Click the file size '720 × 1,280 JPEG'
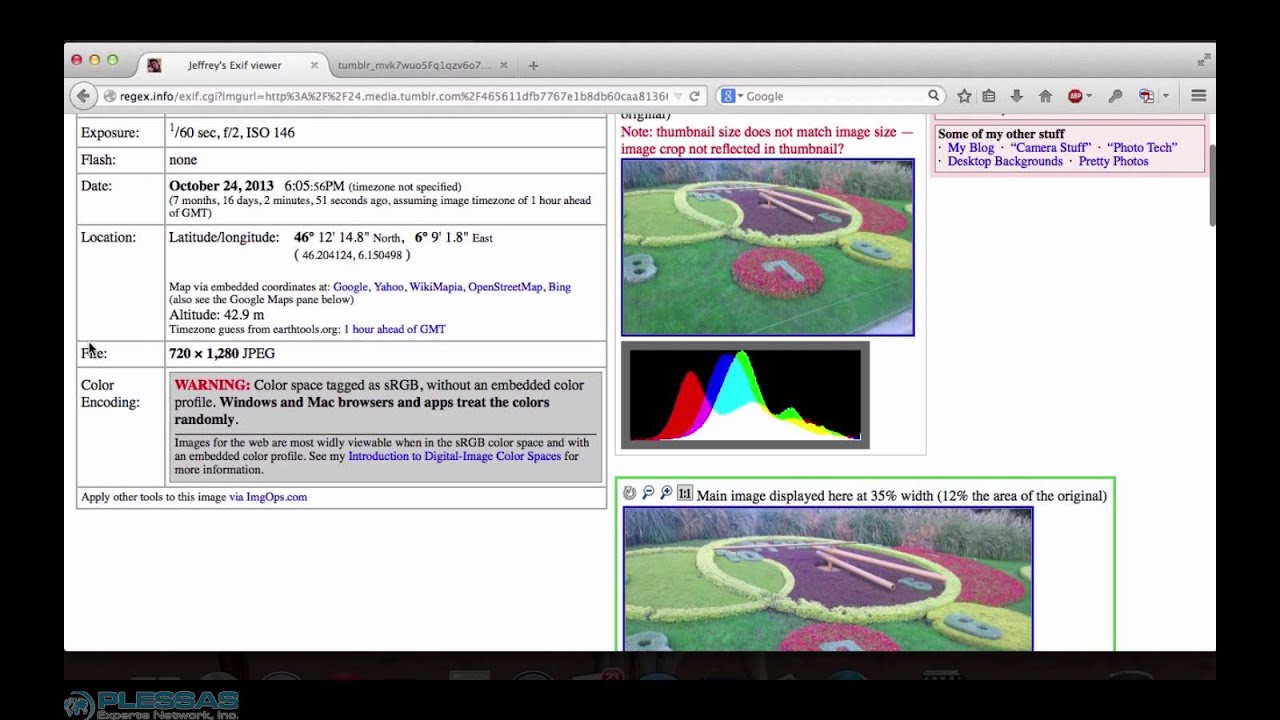The image size is (1280, 720). click(222, 353)
